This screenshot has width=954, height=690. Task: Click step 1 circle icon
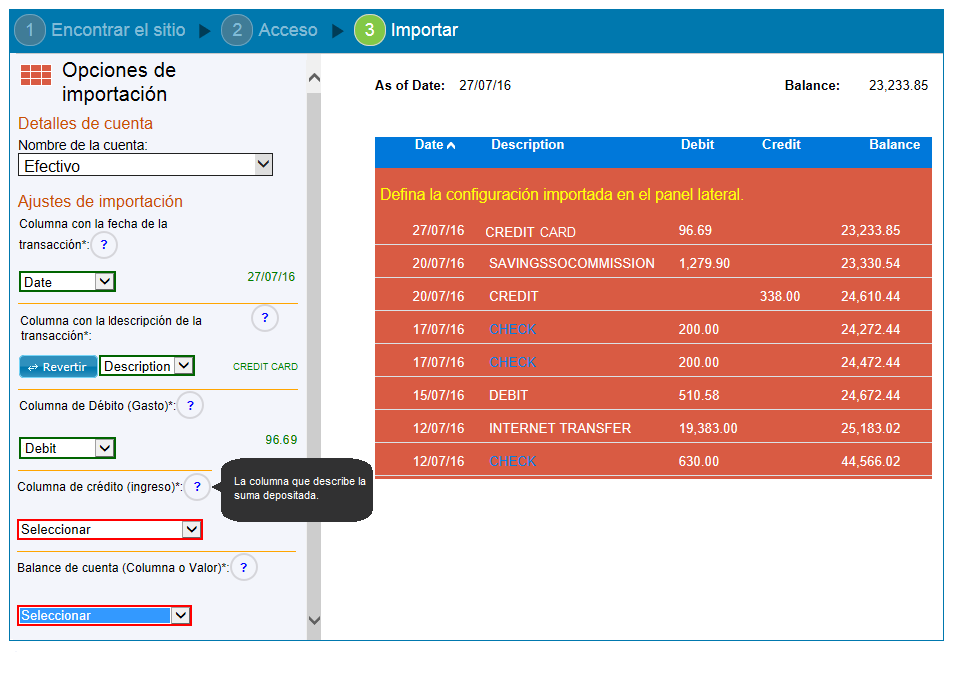(30, 30)
